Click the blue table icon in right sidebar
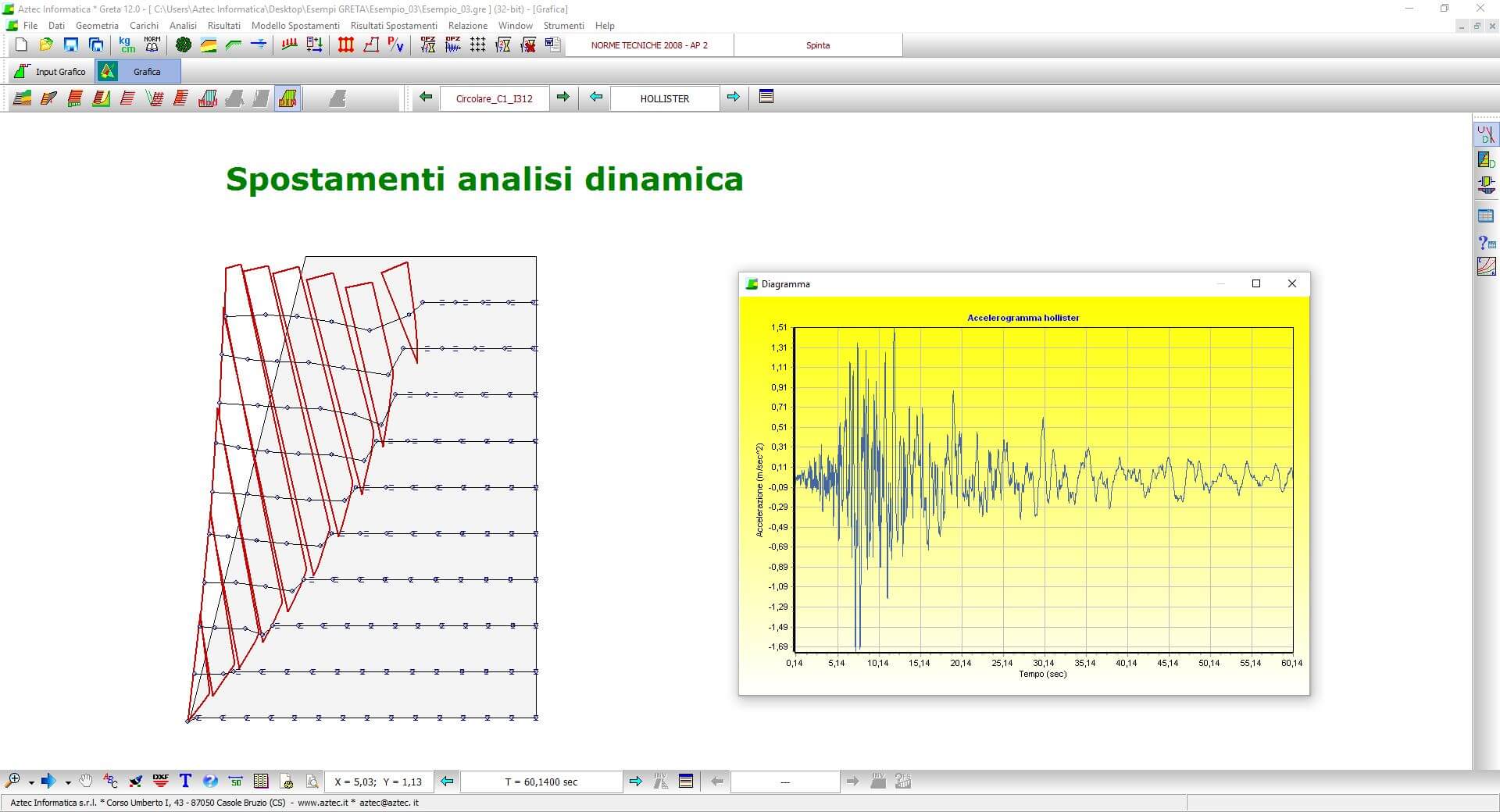Image resolution: width=1500 pixels, height=812 pixels. [x=1486, y=216]
